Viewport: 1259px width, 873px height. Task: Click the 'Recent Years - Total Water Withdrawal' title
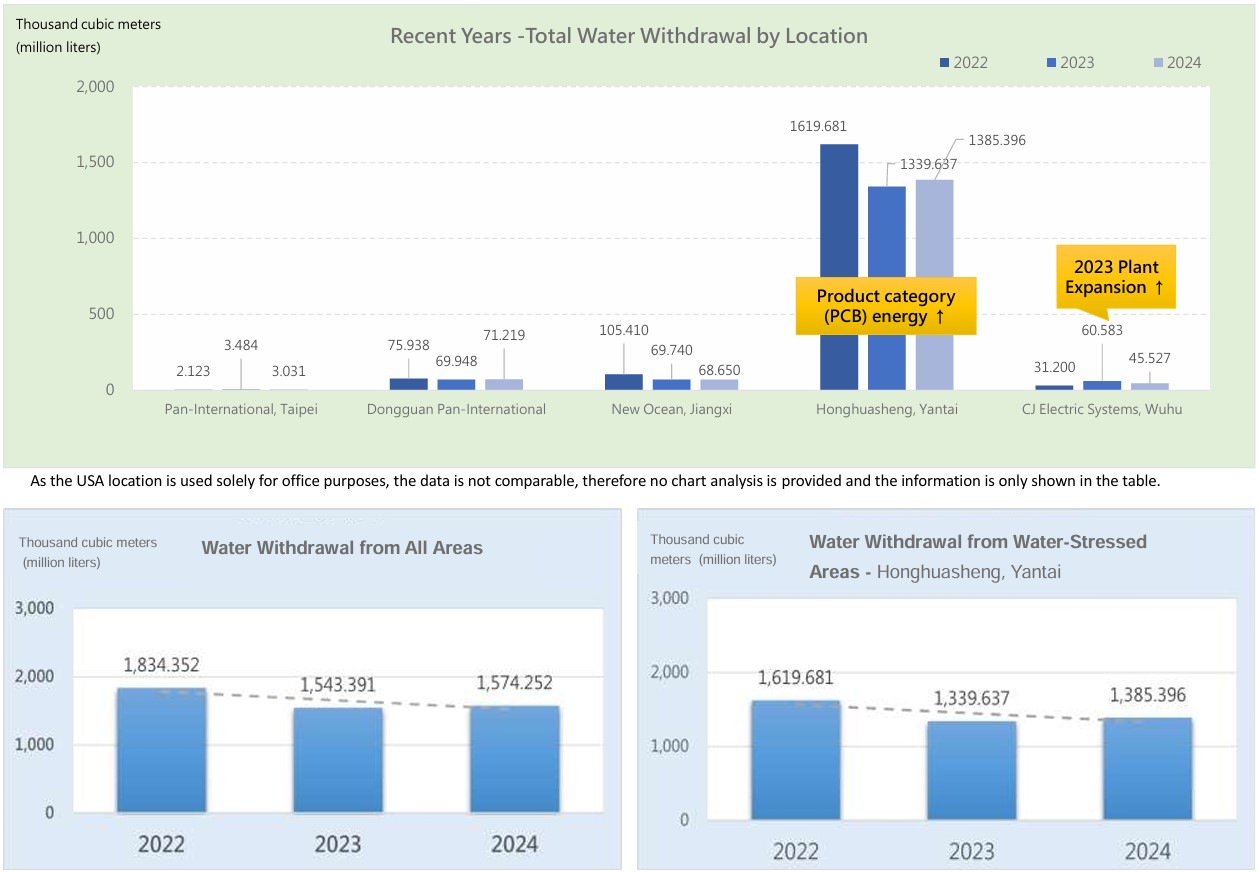click(629, 36)
